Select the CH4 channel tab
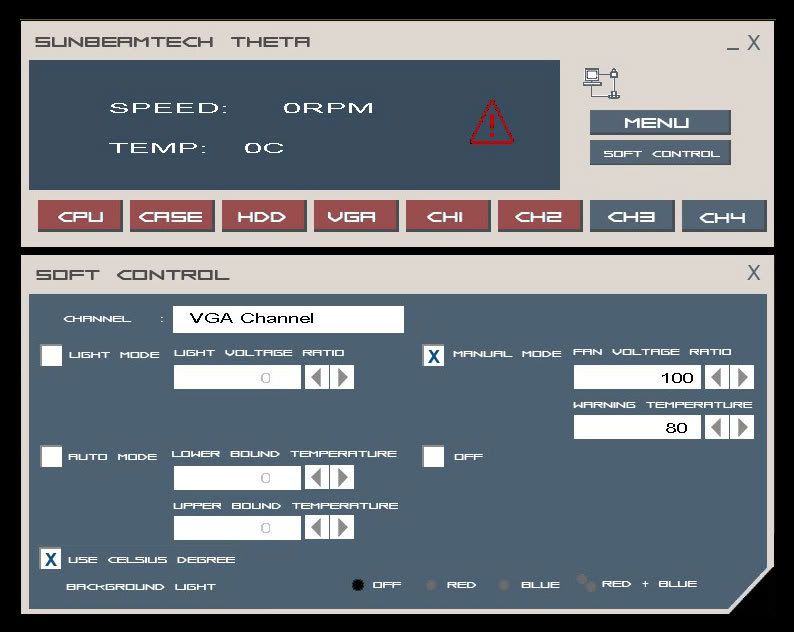The width and height of the screenshot is (794, 632). click(x=724, y=216)
